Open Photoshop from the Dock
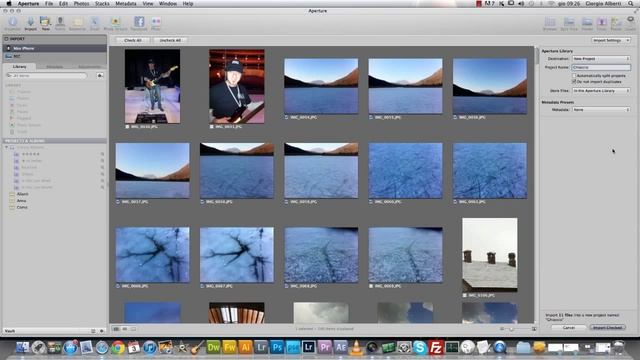640x360 pixels. pyautogui.click(x=277, y=347)
